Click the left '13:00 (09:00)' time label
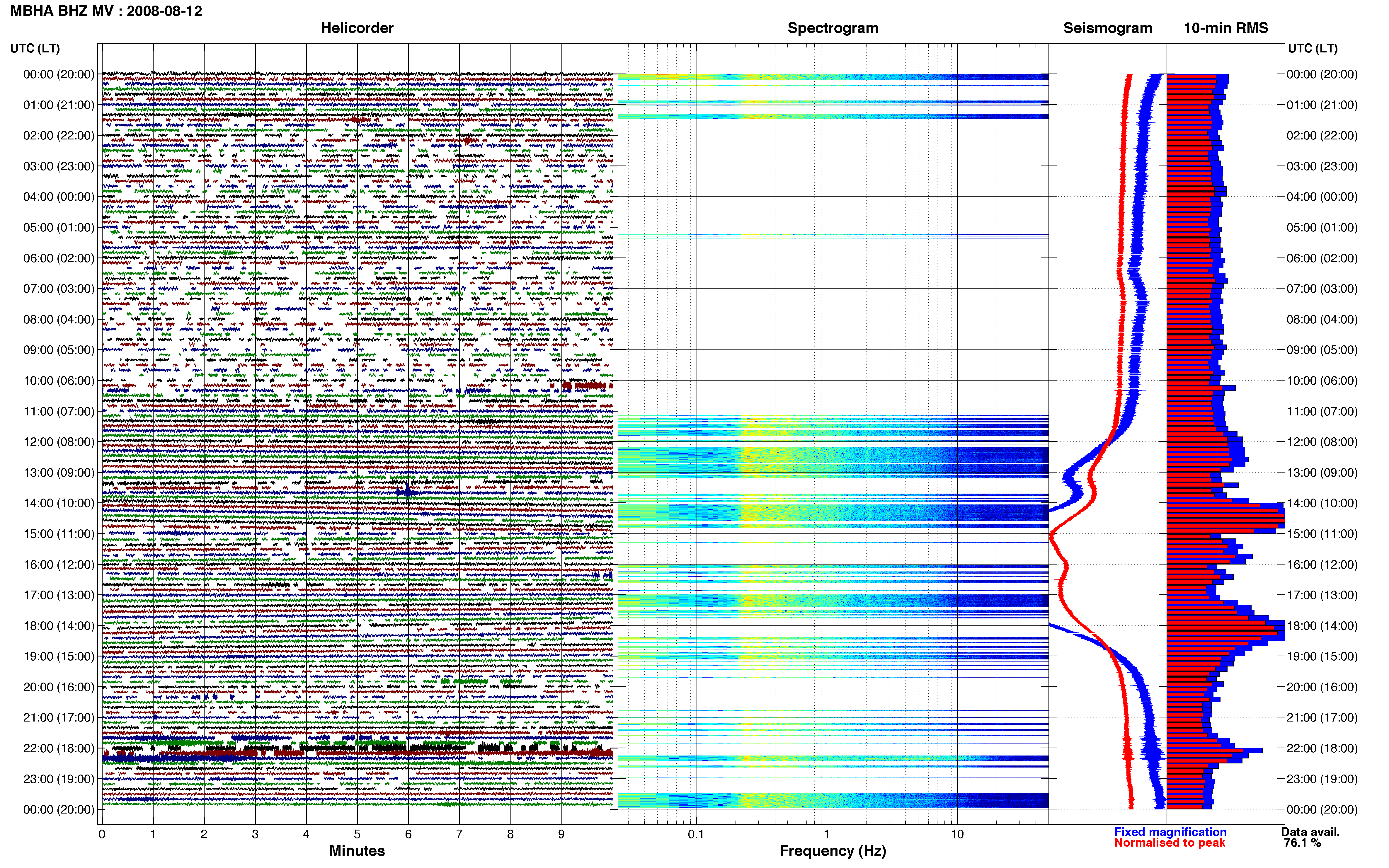 [59, 473]
